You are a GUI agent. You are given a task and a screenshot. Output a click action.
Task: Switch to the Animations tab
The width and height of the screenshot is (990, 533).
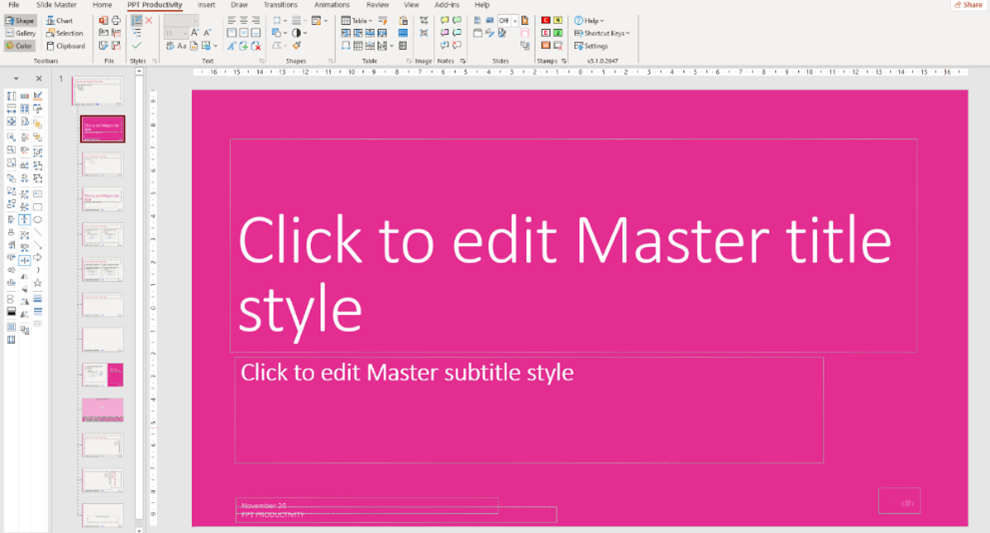331,4
